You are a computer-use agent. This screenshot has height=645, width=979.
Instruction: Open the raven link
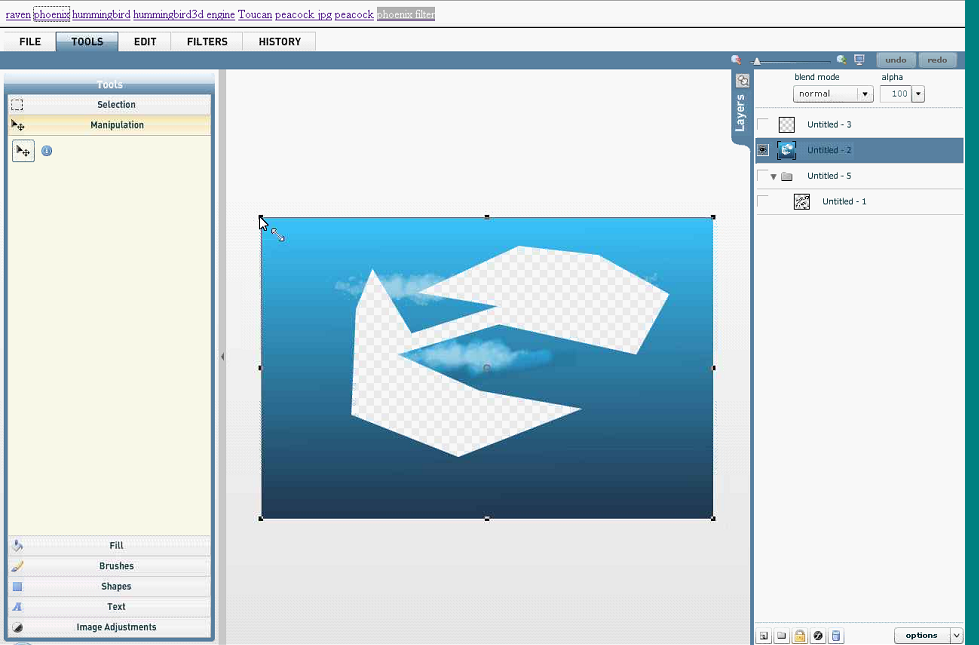(18, 14)
